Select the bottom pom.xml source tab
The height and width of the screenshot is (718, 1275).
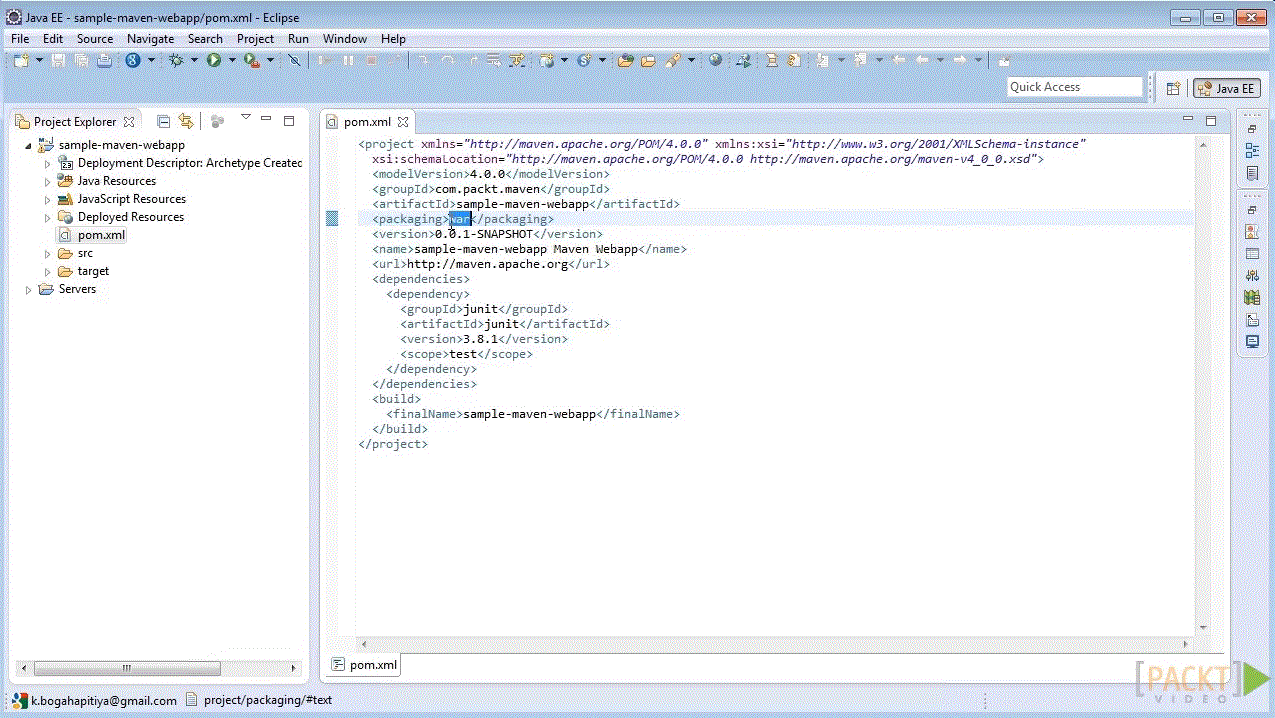(365, 664)
